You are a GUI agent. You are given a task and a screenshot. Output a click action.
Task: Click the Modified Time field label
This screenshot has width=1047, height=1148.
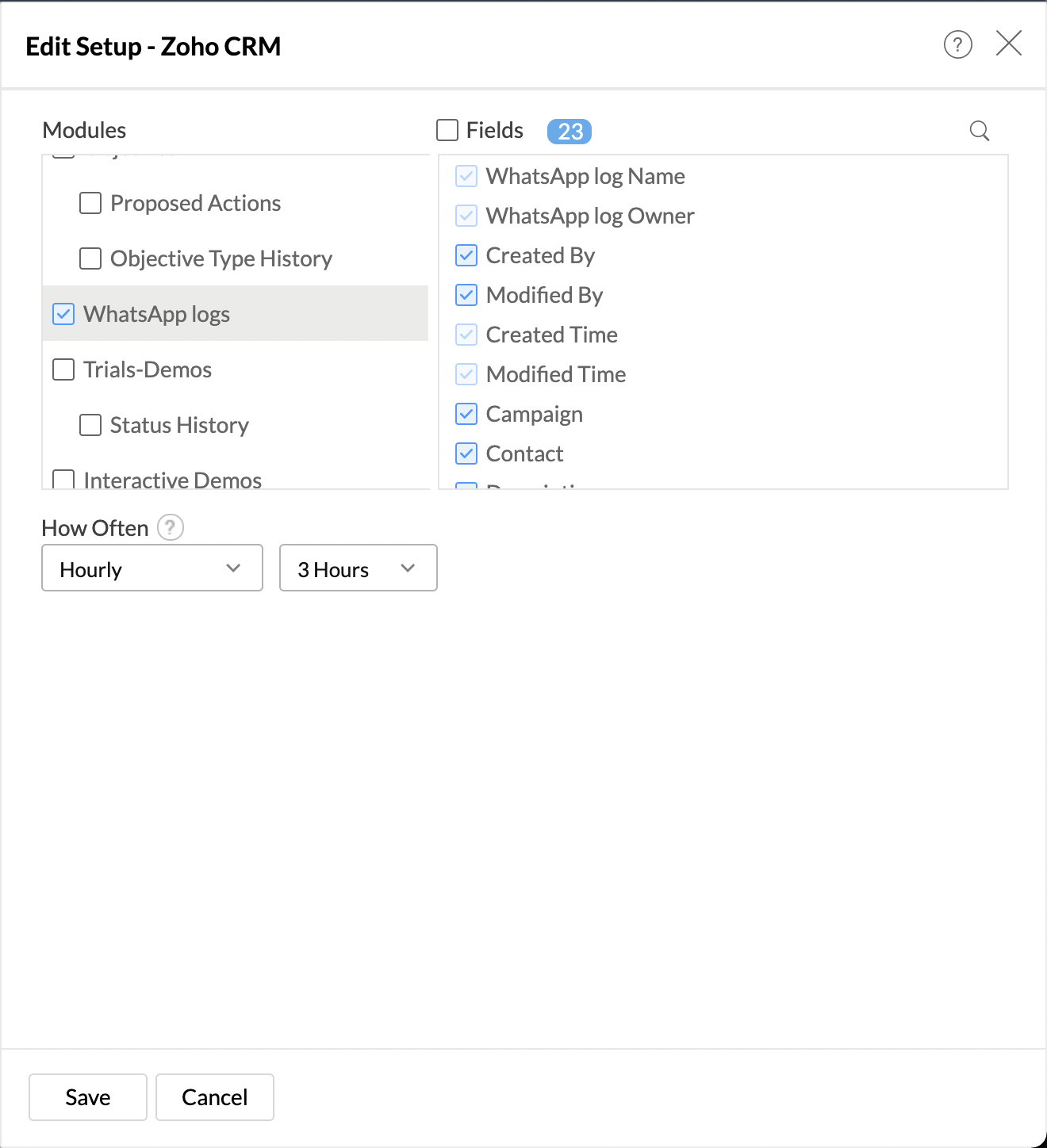coord(556,374)
